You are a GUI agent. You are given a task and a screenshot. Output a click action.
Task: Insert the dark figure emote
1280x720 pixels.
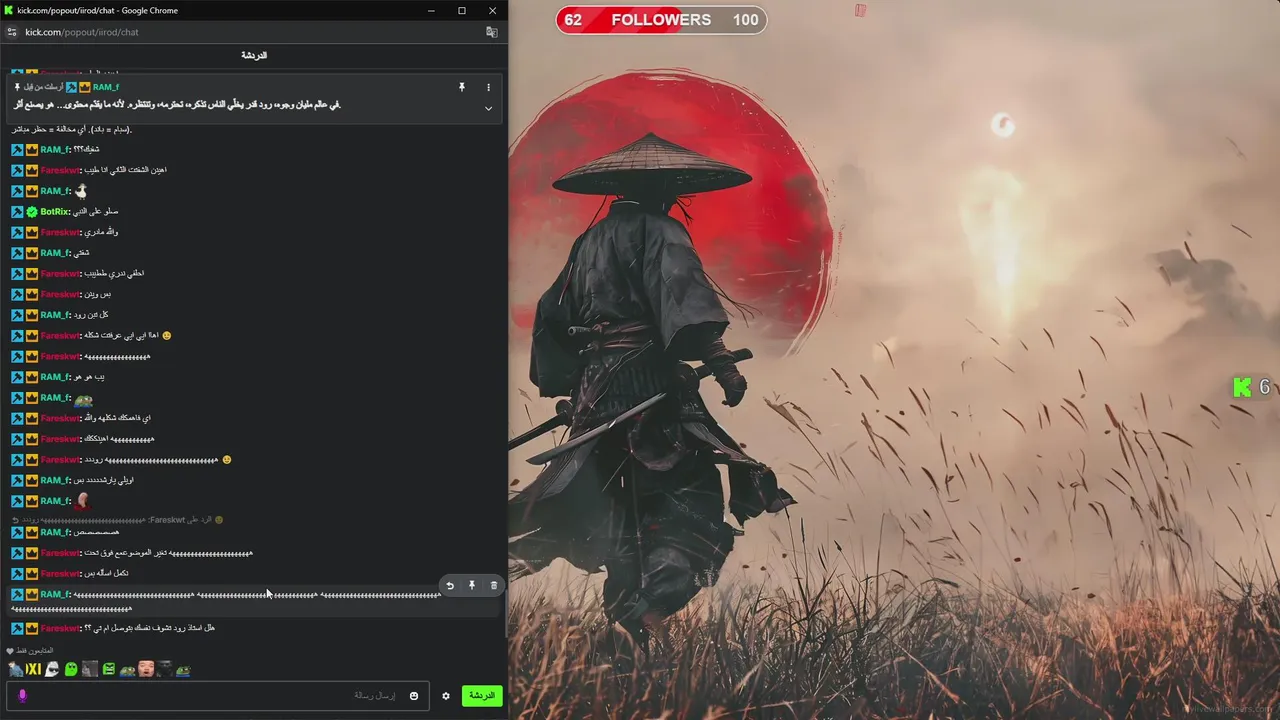(165, 669)
